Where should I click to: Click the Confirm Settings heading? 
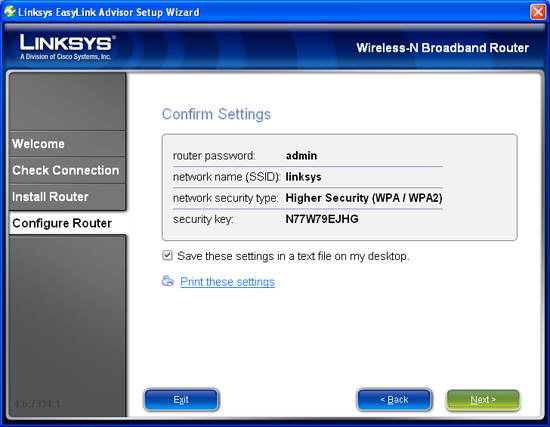click(x=216, y=114)
